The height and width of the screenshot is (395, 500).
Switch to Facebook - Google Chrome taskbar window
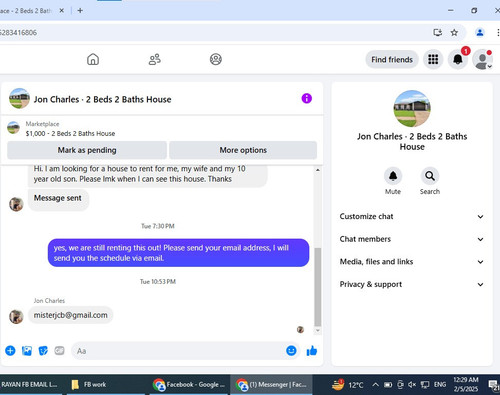point(188,384)
